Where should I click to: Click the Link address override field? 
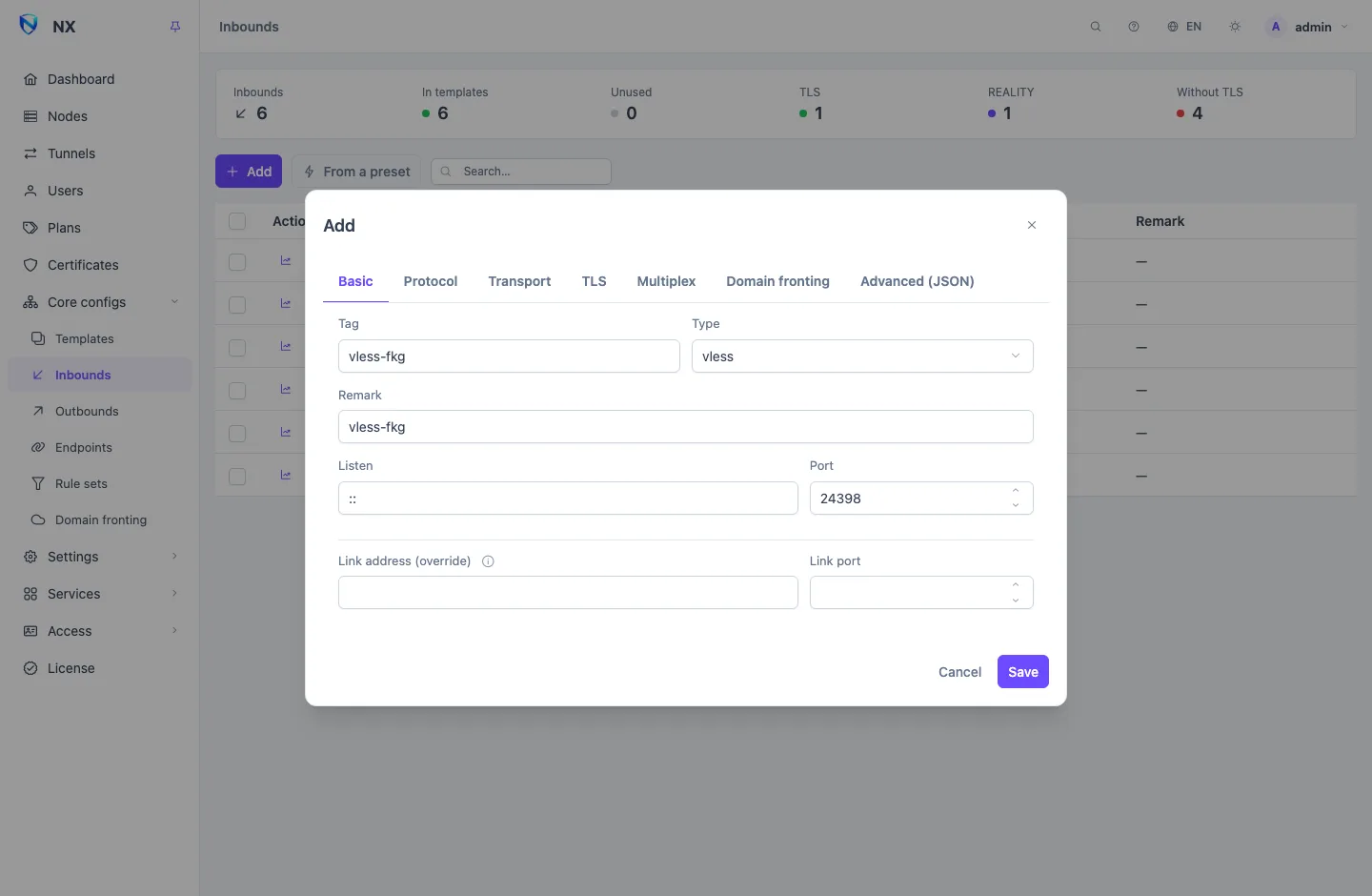click(x=568, y=593)
